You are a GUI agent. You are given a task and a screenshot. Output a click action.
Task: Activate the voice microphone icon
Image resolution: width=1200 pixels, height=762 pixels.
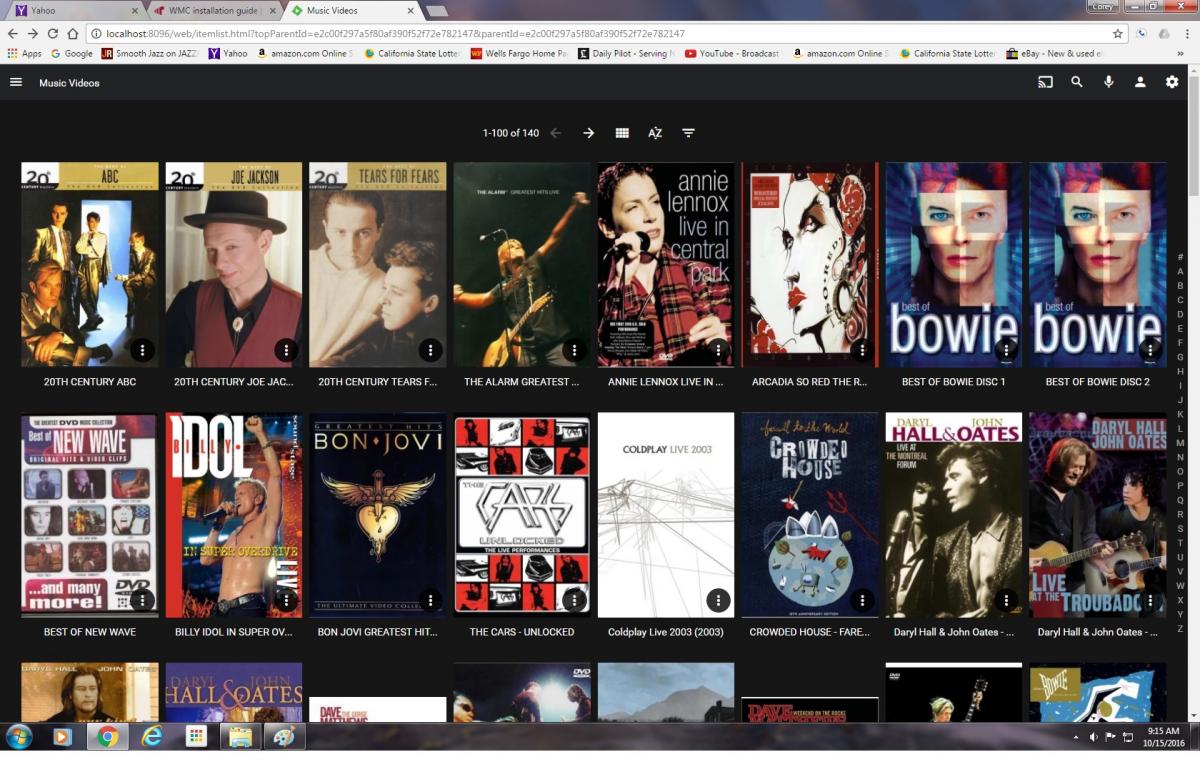1108,82
